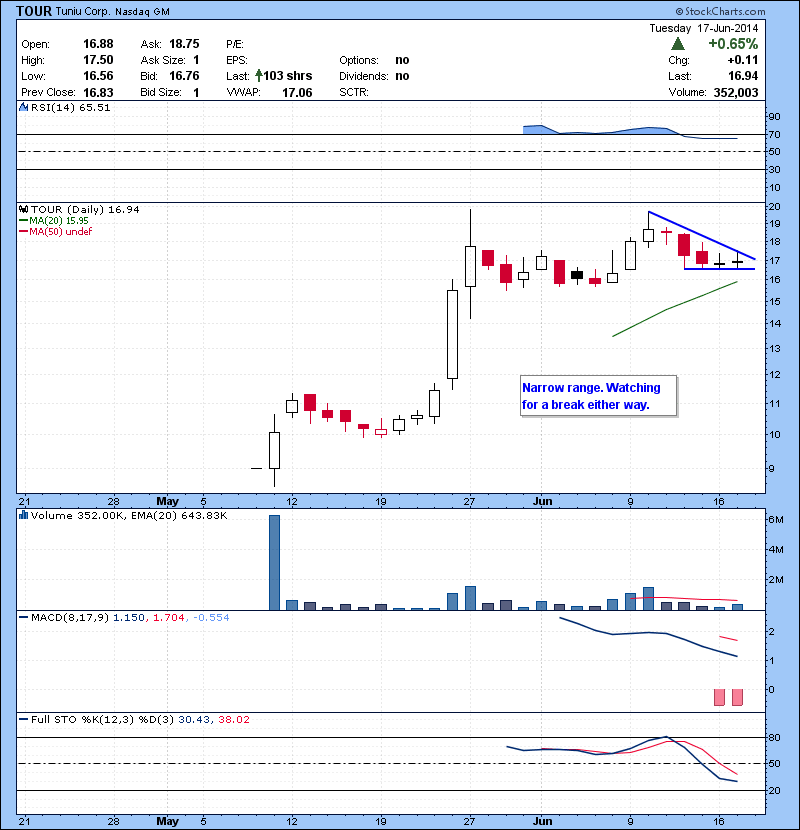The image size is (800, 830).
Task: Click the Bid price 16.76
Action: click(x=184, y=76)
